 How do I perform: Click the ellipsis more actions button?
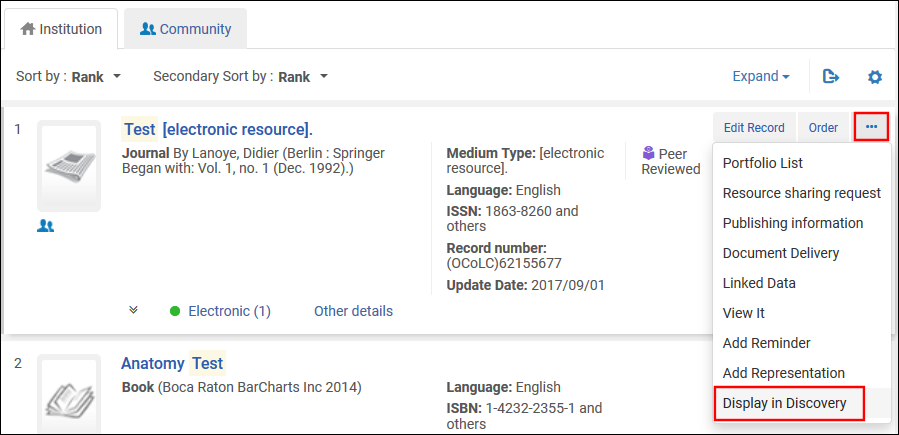click(x=871, y=127)
